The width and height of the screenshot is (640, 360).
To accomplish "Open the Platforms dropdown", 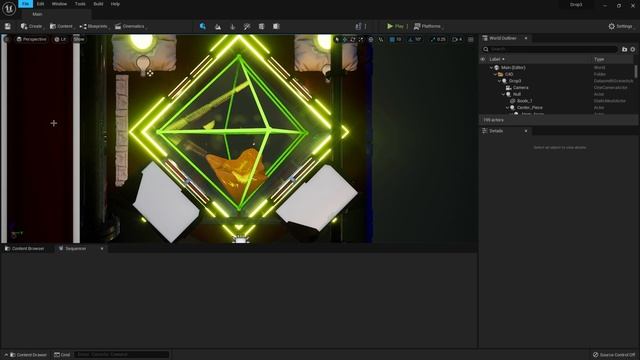I will [428, 26].
